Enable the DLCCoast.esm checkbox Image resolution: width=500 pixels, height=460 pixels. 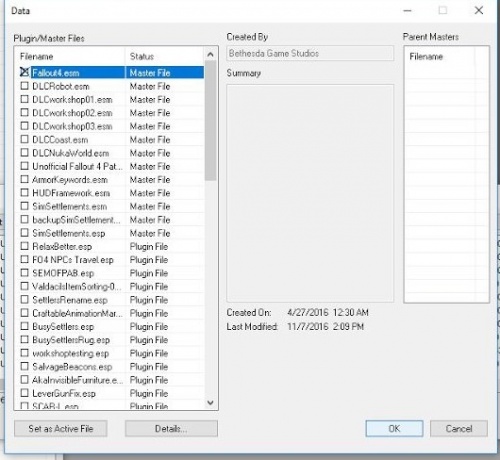point(24,139)
